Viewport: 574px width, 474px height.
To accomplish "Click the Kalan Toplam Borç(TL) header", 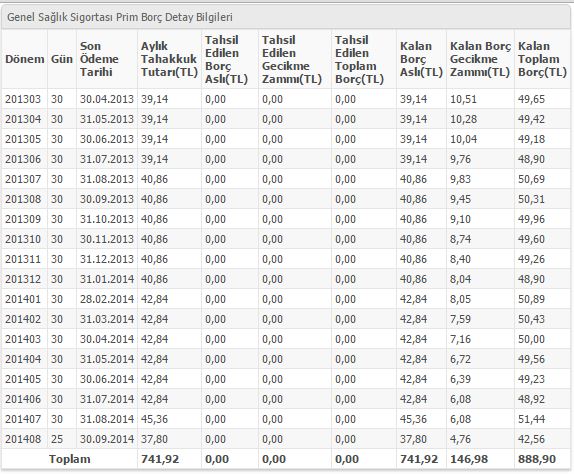I will click(x=542, y=59).
